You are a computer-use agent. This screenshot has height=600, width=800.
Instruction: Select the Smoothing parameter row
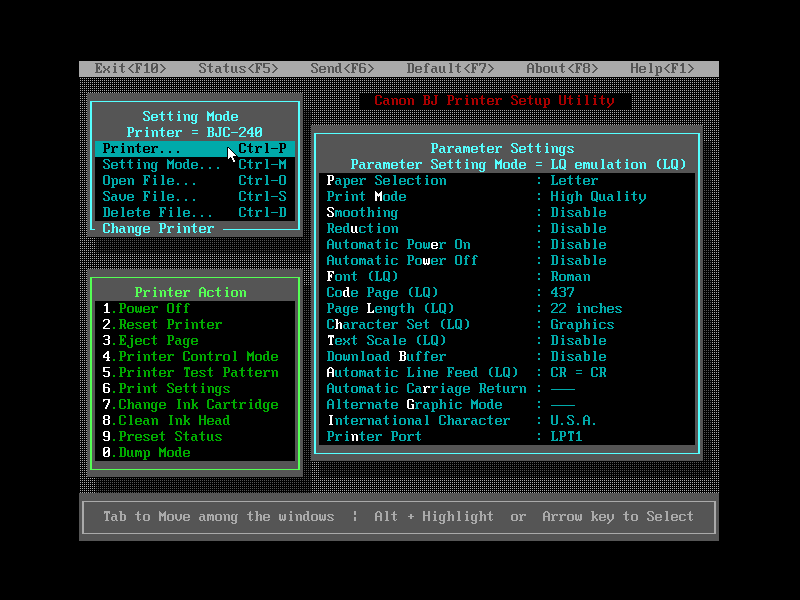click(x=507, y=212)
